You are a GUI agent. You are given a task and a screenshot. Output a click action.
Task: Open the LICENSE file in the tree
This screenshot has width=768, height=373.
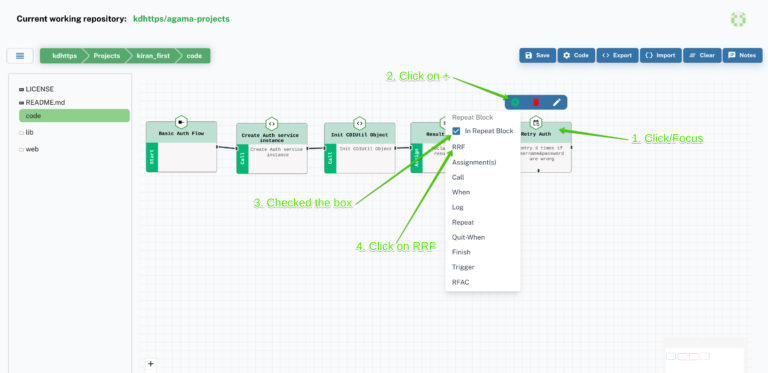[37, 89]
